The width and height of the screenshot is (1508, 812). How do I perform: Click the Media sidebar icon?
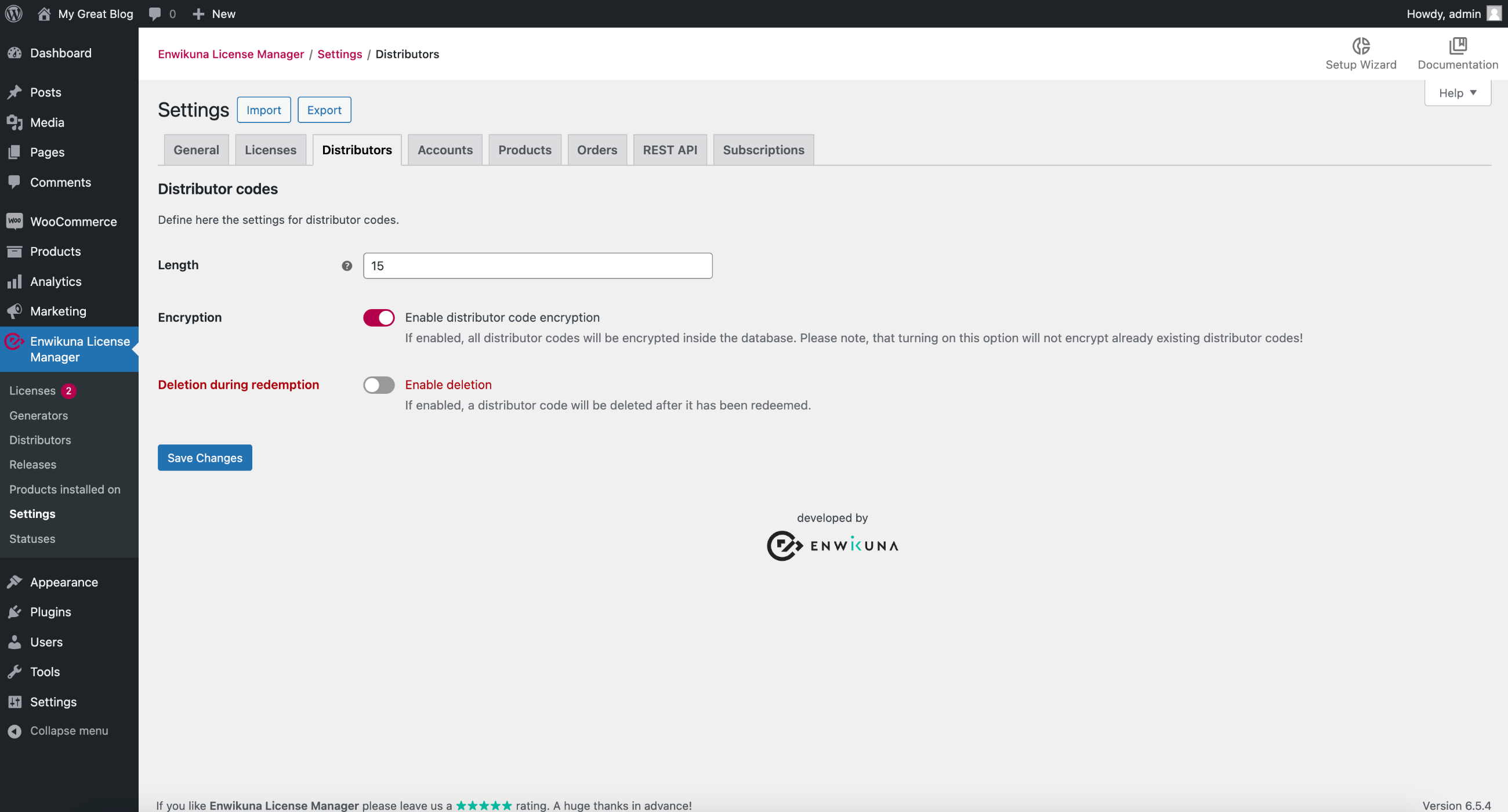(14, 122)
